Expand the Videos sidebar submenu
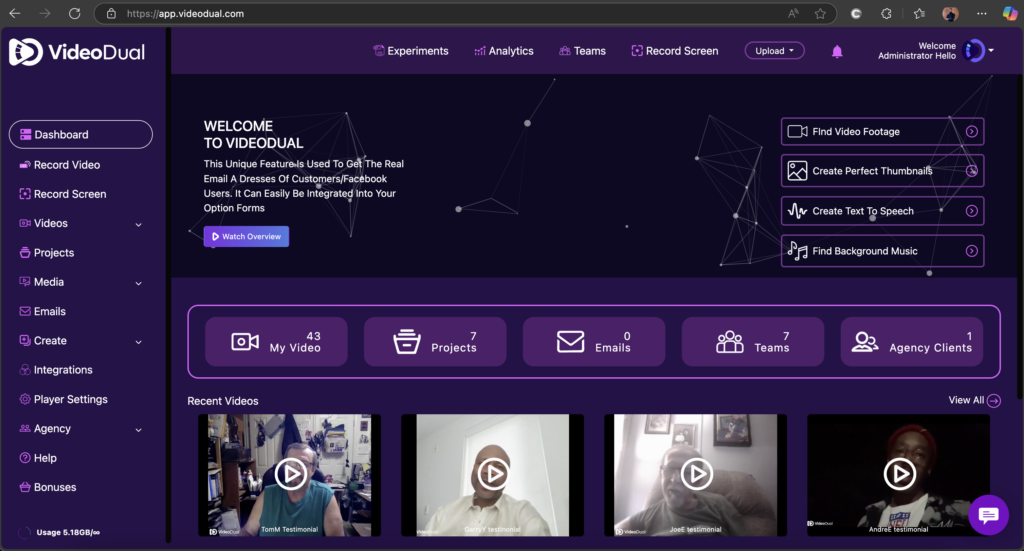 click(138, 225)
